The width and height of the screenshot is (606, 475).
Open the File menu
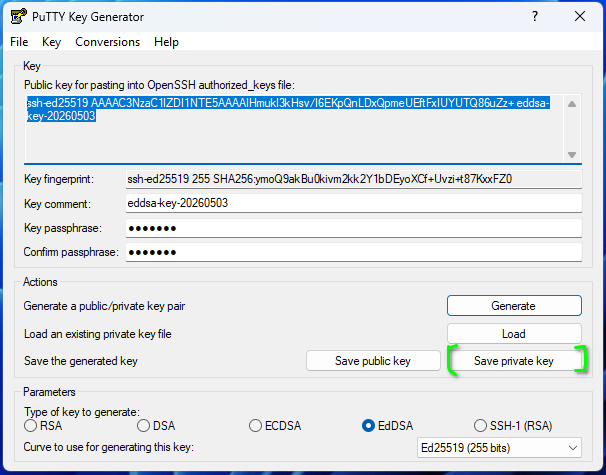tap(19, 42)
